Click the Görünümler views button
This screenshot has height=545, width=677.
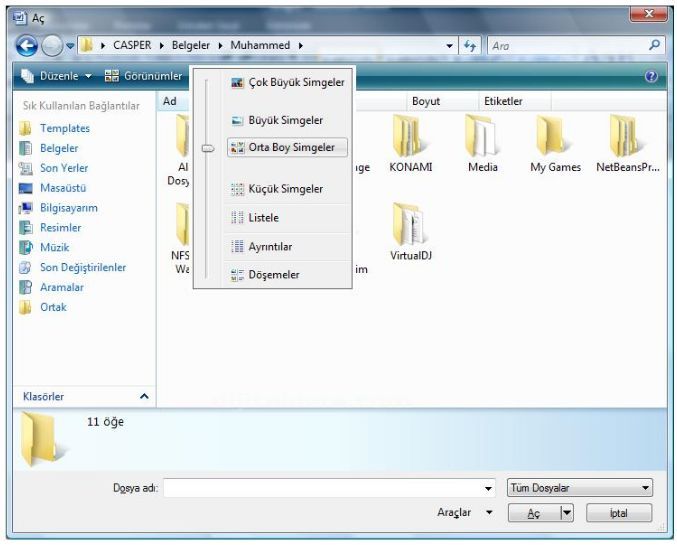(144, 76)
